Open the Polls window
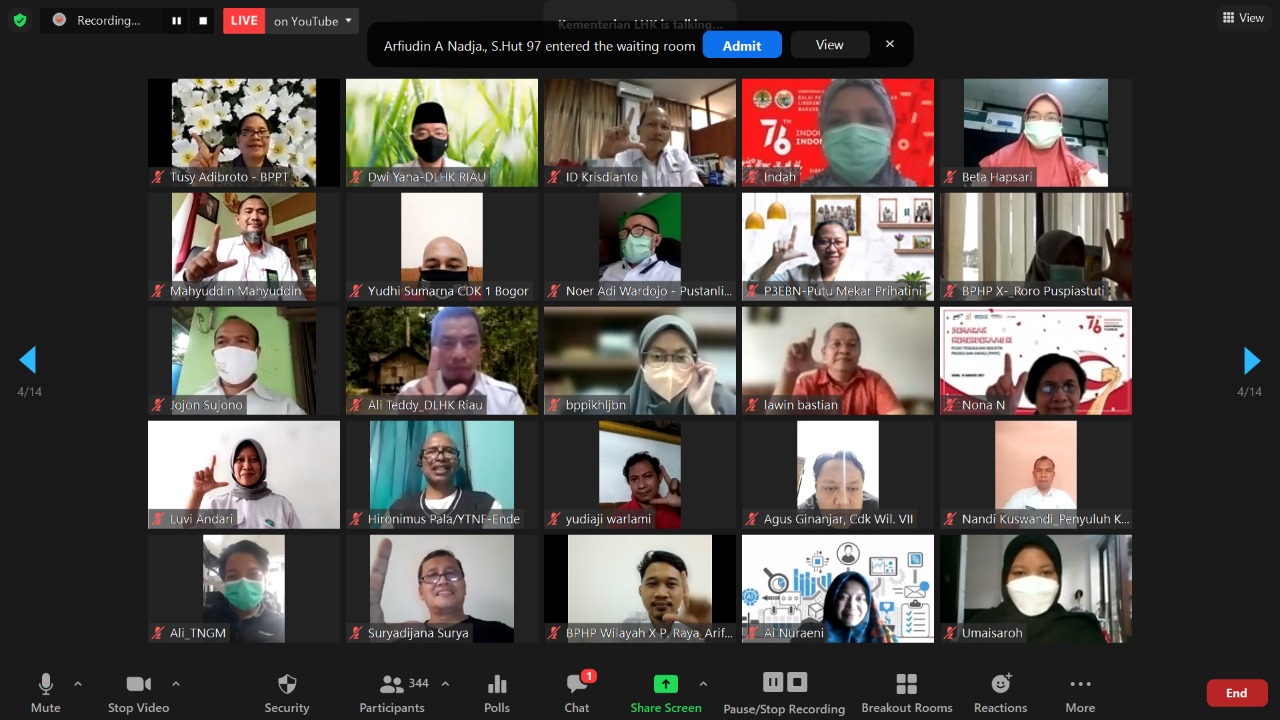Screen dimensions: 1280x720 (497, 693)
